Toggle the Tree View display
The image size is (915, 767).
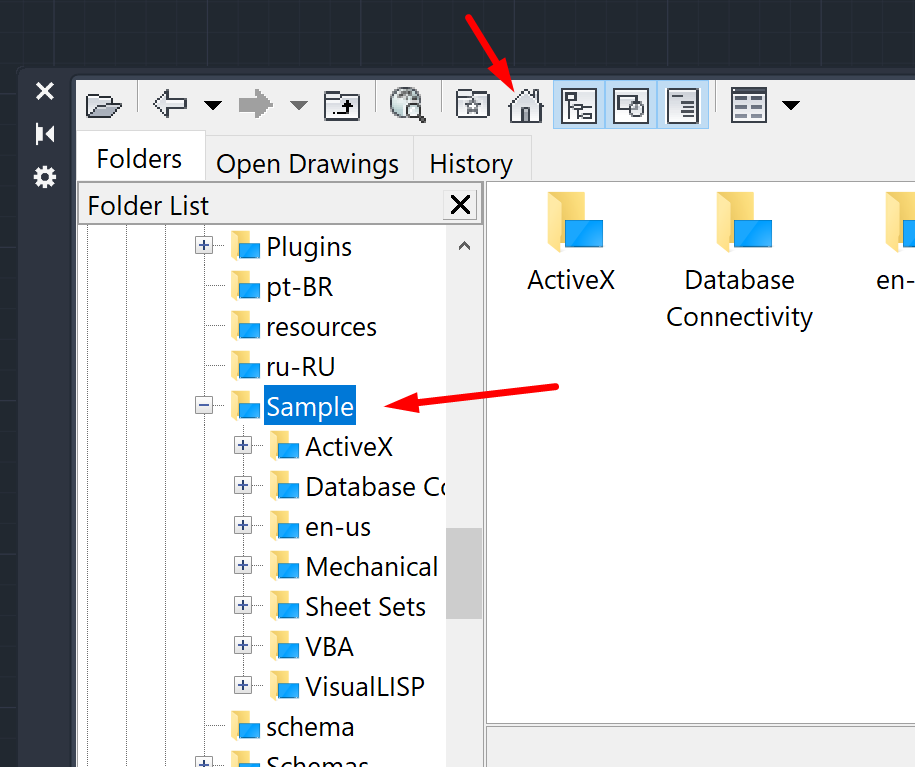[x=580, y=104]
